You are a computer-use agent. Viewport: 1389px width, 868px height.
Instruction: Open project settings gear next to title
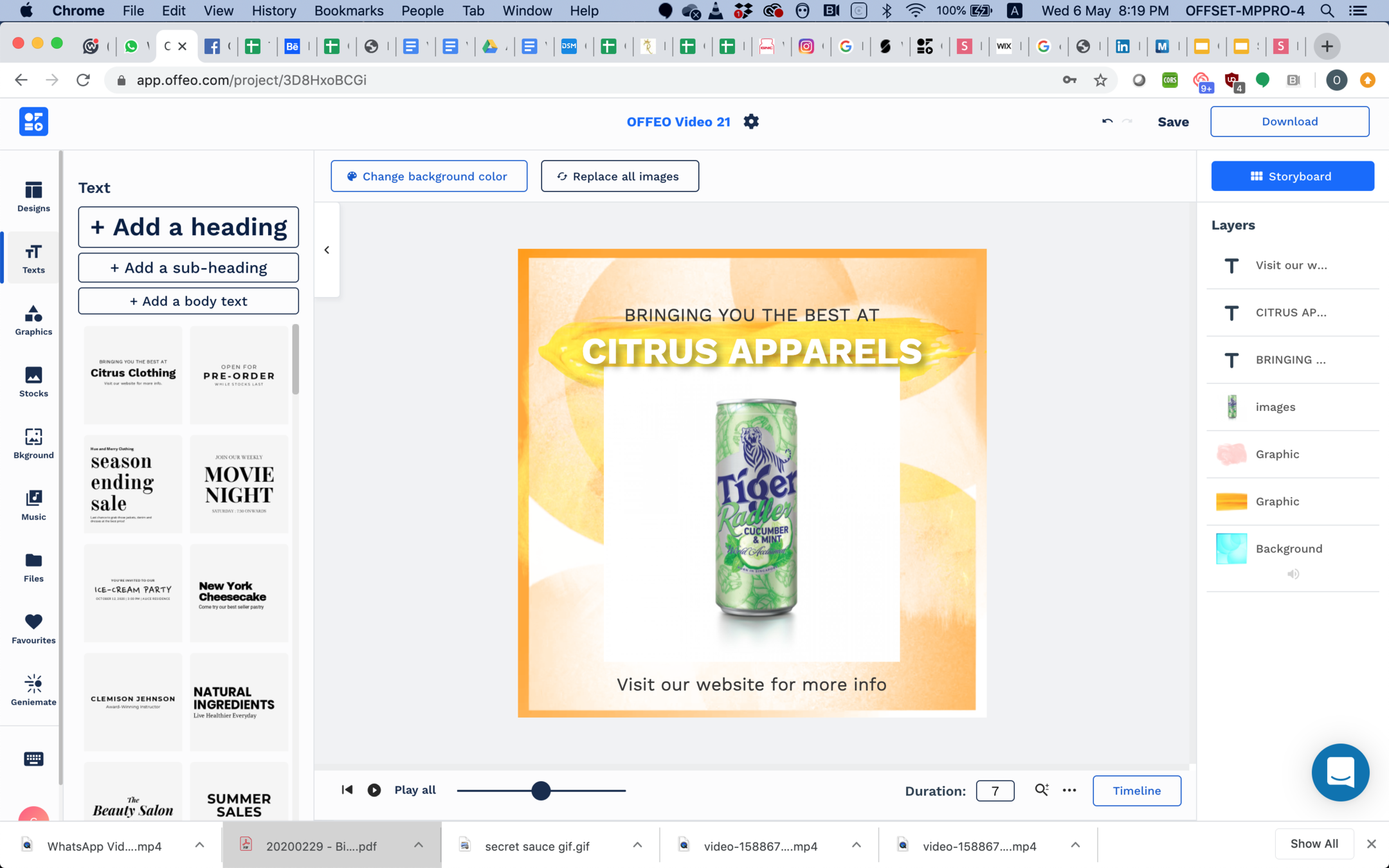tap(751, 122)
